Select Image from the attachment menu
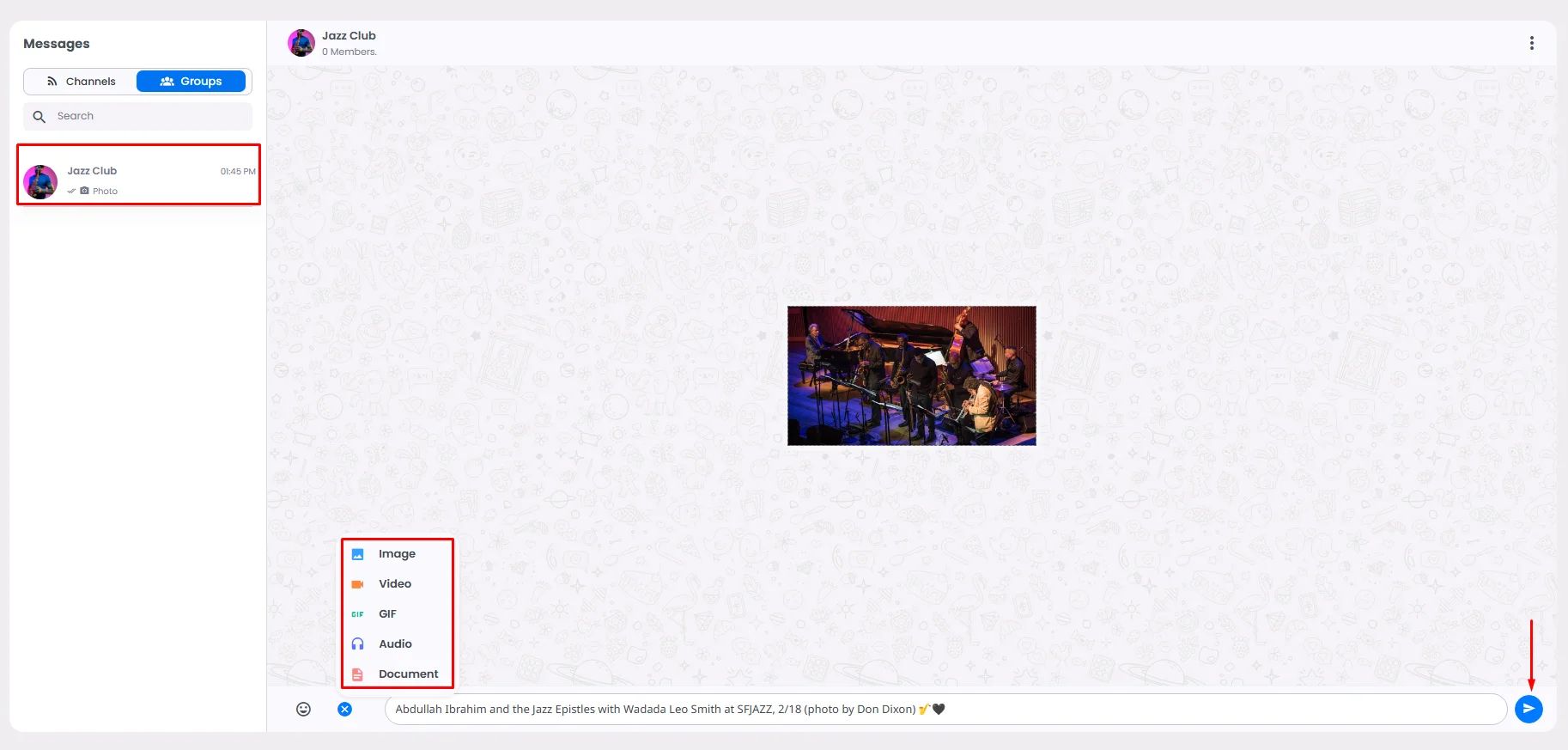The image size is (1568, 750). point(397,554)
